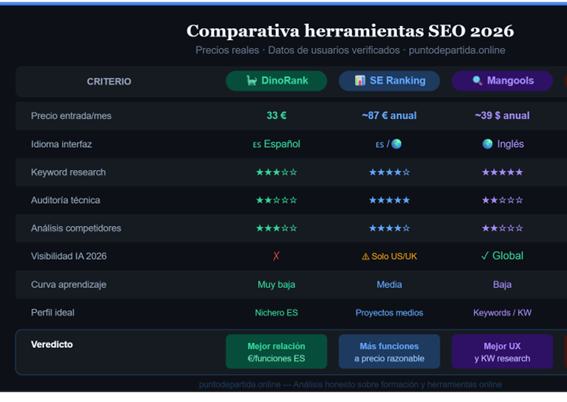This screenshot has height=402, width=567.
Task: Click the 'Muy baja' cell
Action: 276,285
